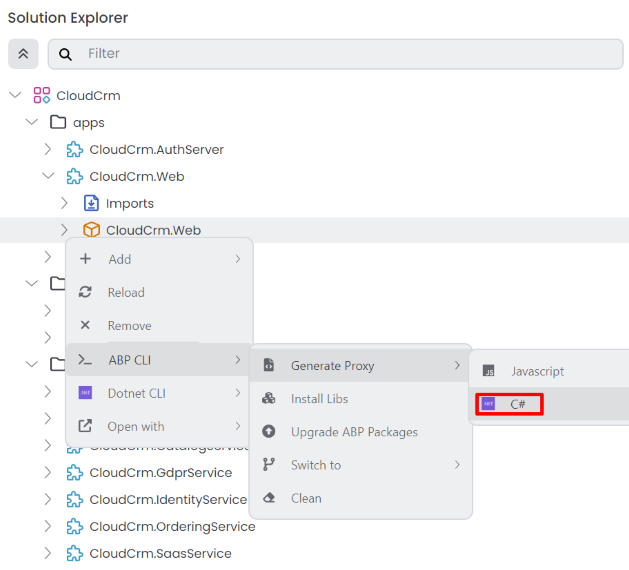Click the Imports package icon

tap(91, 203)
